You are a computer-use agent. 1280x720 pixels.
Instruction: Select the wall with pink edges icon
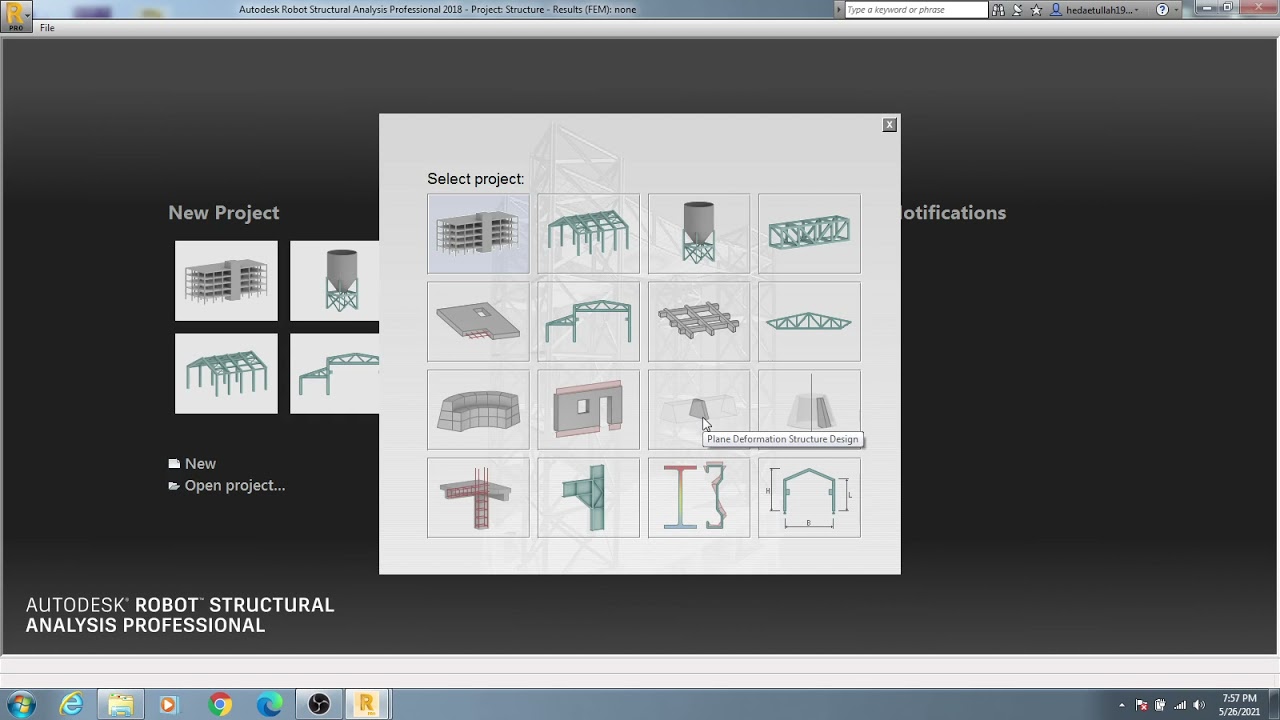pos(588,409)
